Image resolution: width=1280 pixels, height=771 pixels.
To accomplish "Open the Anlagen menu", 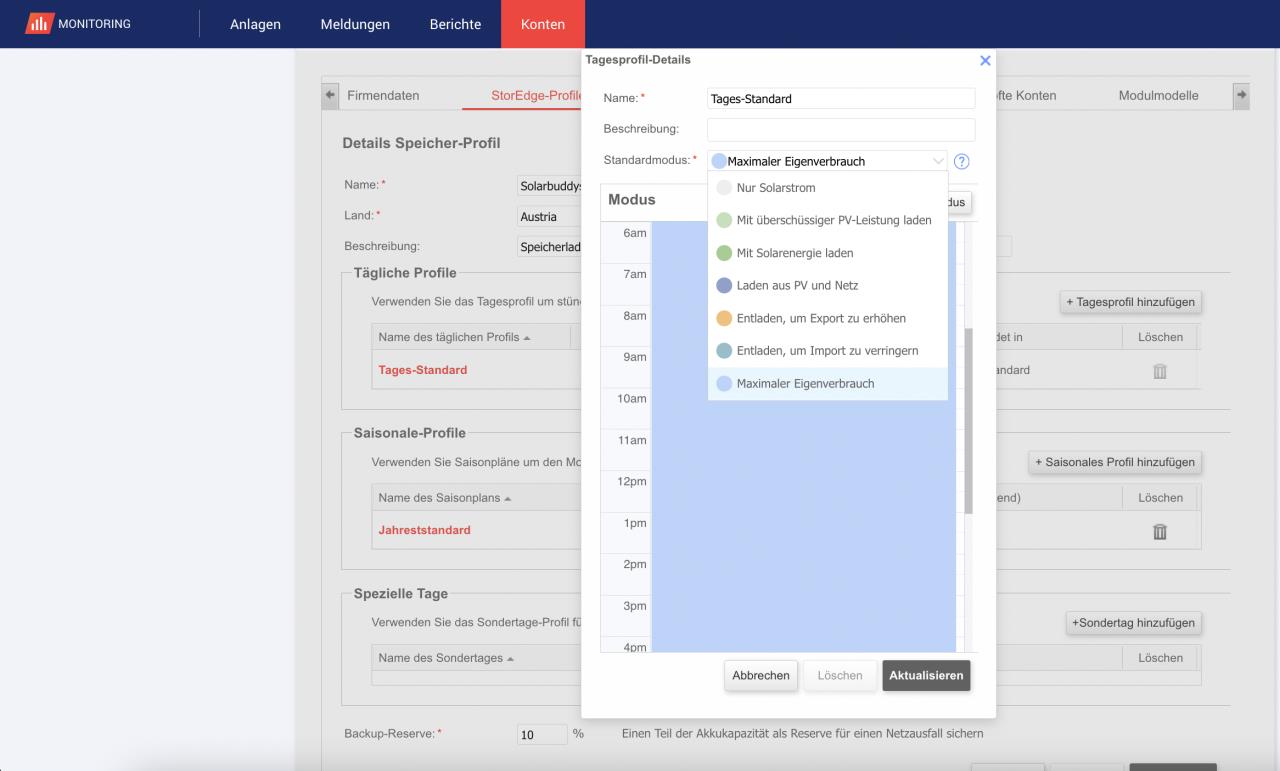I will tap(255, 24).
